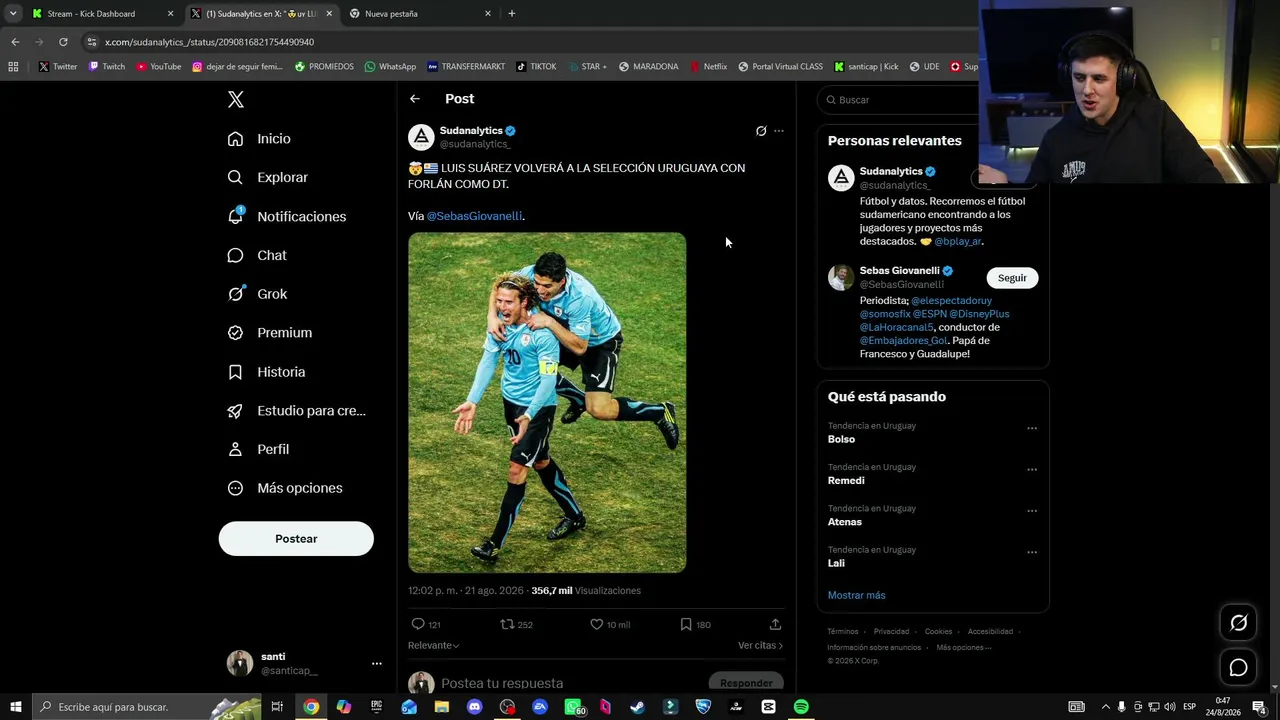Open the Suárez and Forlán photo
Viewport: 1280px width, 720px height.
click(547, 403)
